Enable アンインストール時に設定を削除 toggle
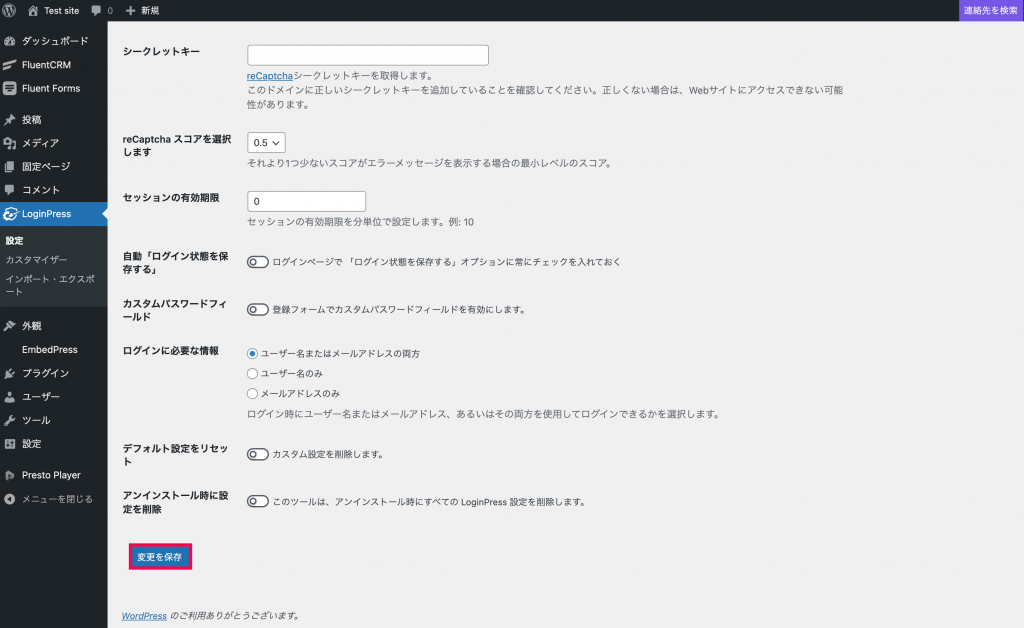 pyautogui.click(x=257, y=501)
